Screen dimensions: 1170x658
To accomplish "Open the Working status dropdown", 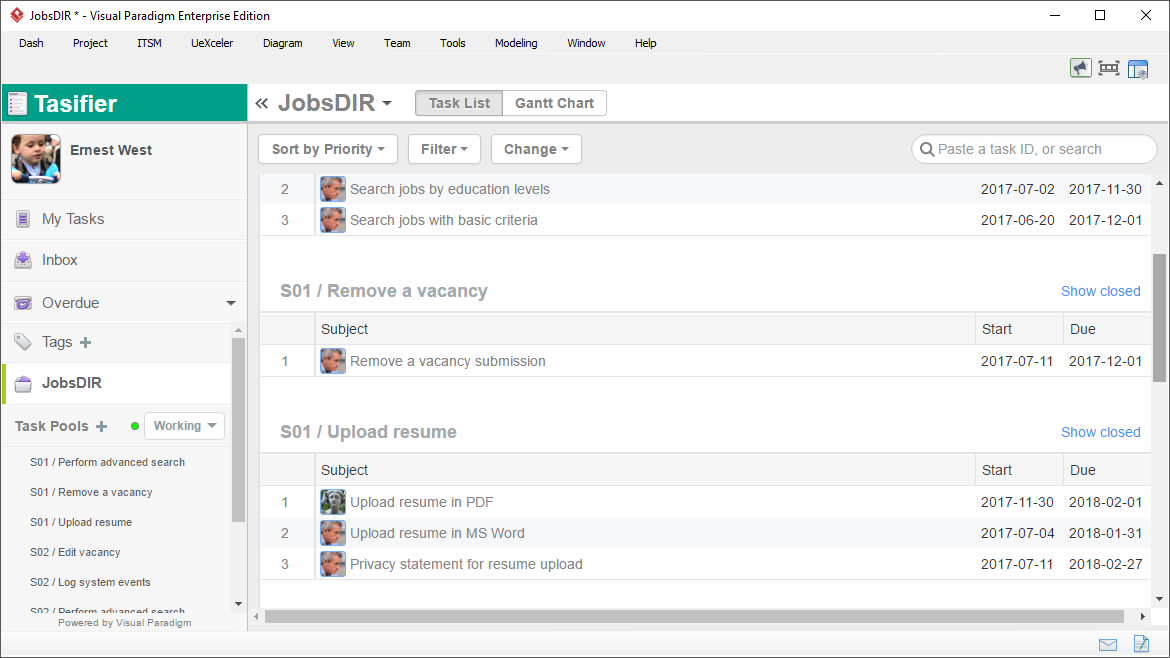I will 184,426.
